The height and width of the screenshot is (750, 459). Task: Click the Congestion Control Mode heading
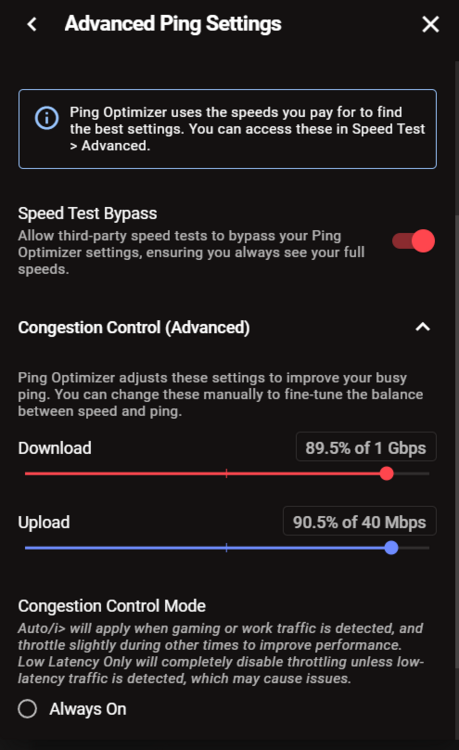click(112, 606)
